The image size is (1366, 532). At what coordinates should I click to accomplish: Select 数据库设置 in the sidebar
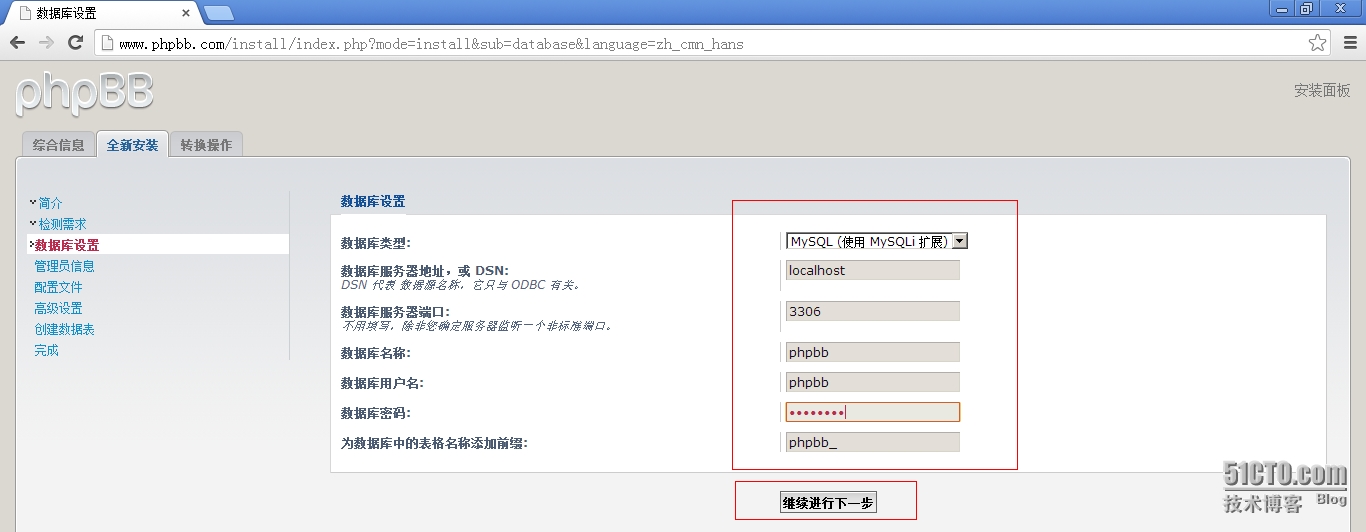[66, 245]
